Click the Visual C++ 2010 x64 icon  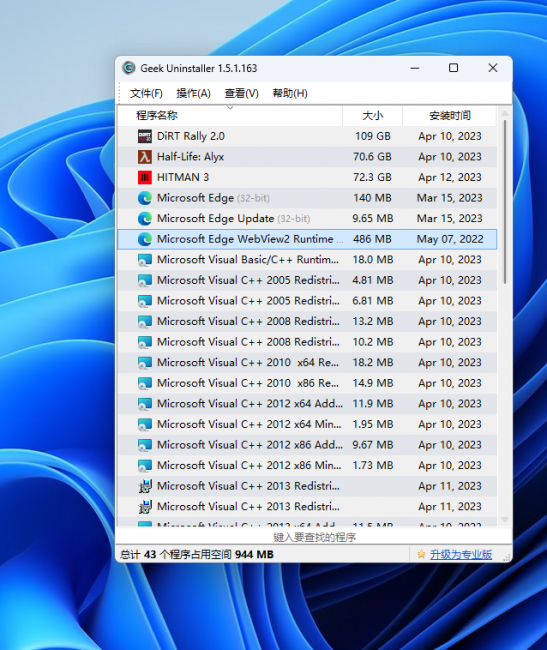point(145,363)
